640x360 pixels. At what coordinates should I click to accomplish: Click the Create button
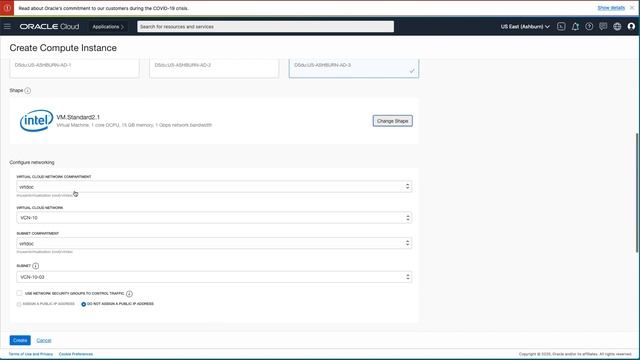pos(20,340)
